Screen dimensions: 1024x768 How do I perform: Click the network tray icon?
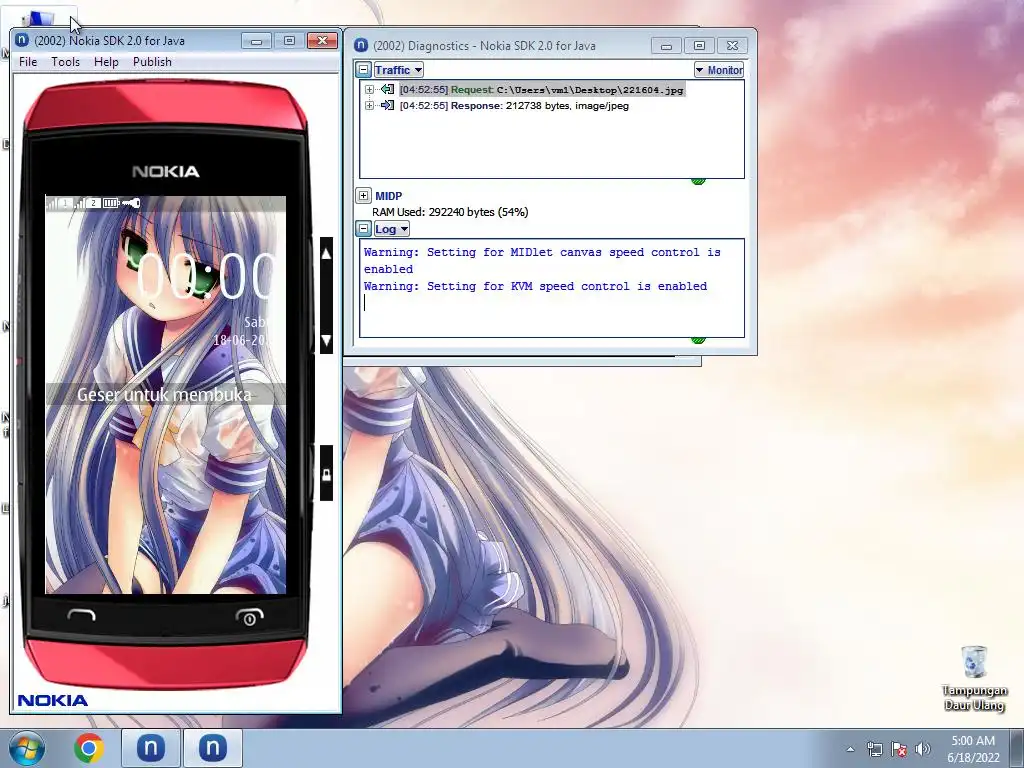(x=874, y=749)
